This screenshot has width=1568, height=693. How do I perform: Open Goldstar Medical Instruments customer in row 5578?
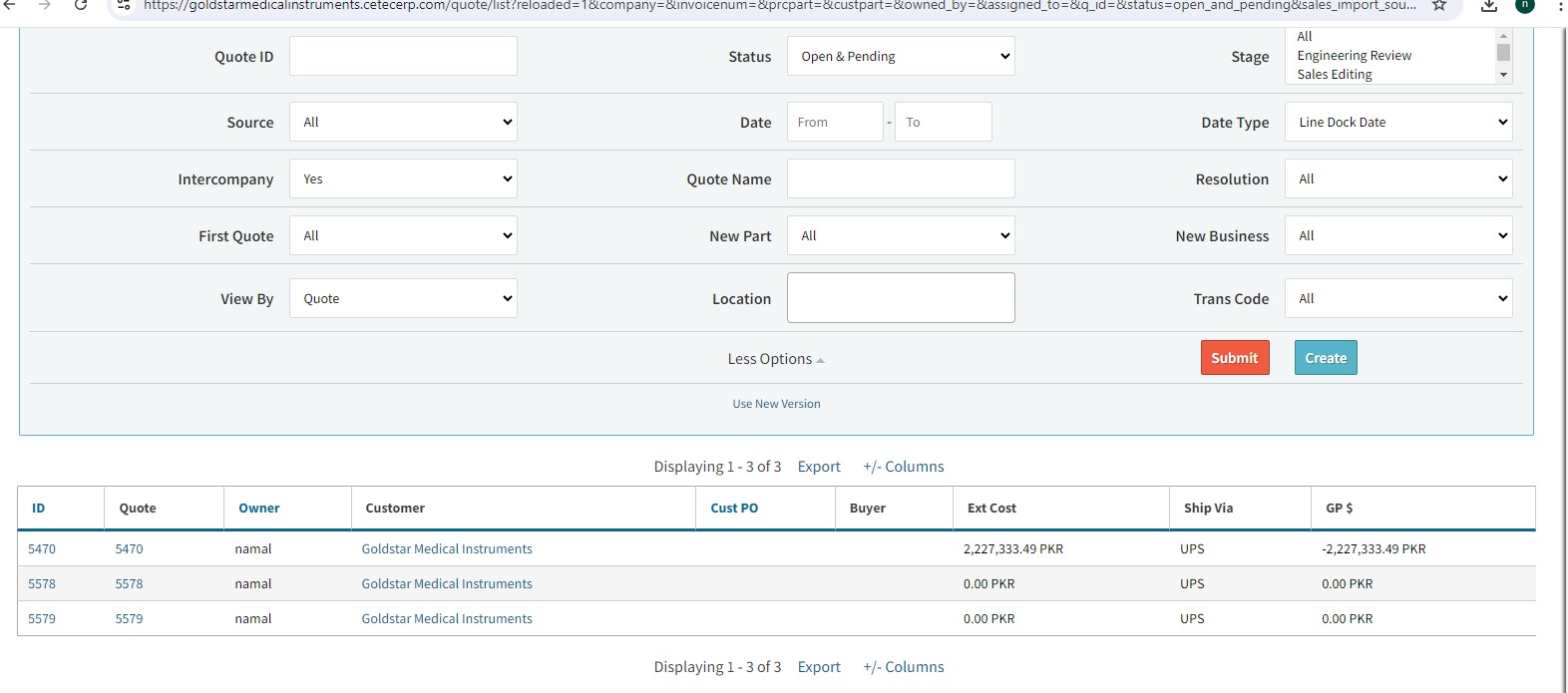click(447, 583)
